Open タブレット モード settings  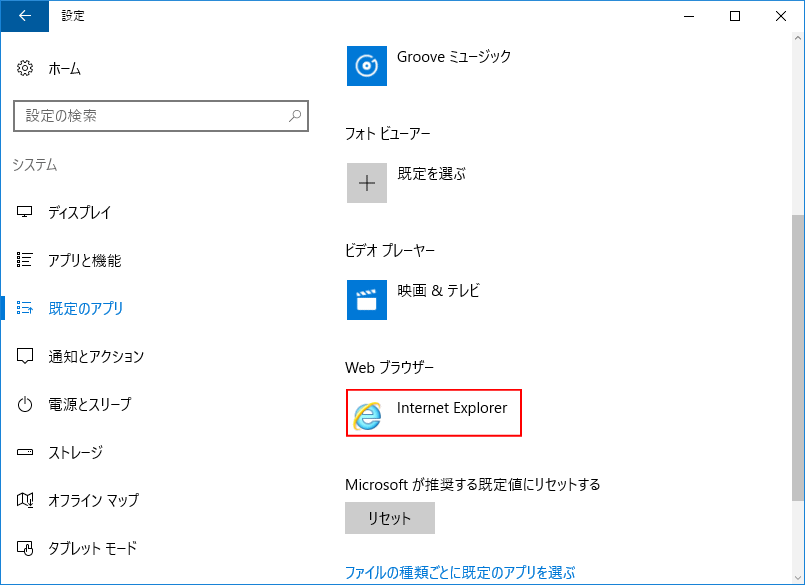coord(92,549)
